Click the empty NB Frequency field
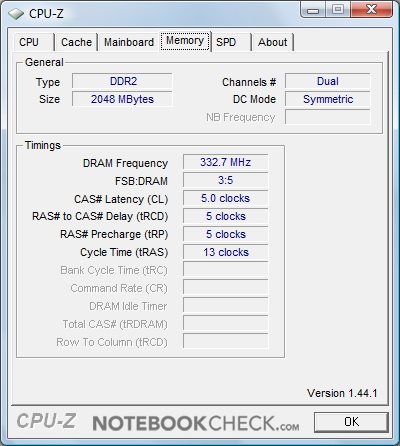Viewport: 400px width, 446px height. tap(328, 117)
